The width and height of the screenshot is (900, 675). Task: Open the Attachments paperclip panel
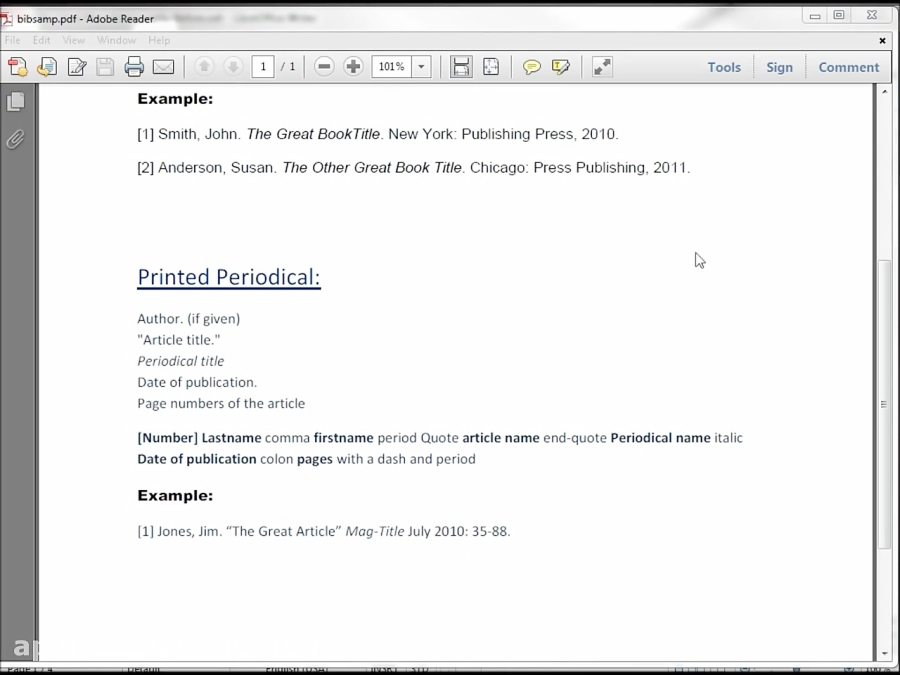click(16, 140)
